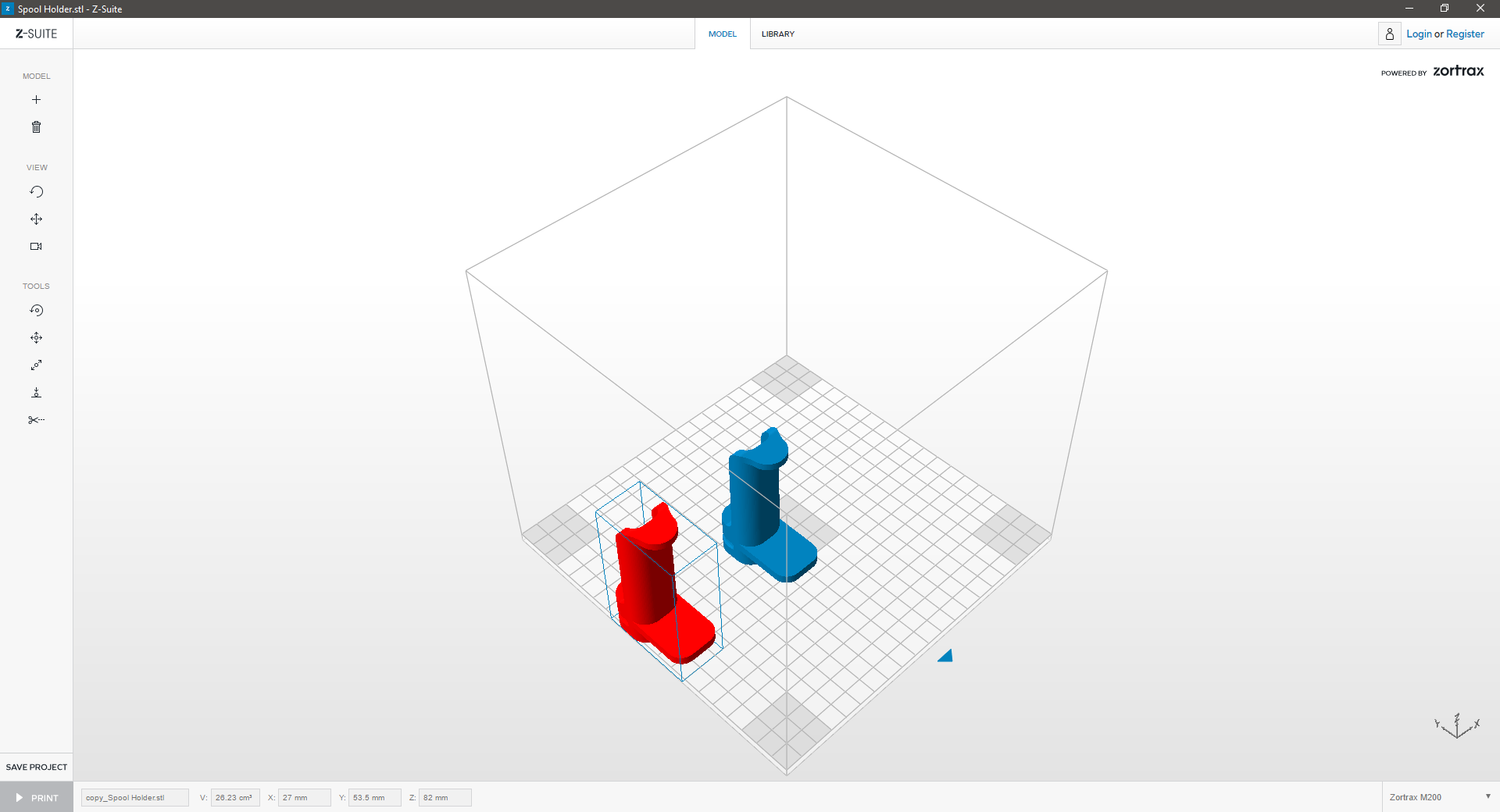
Task: Open the Register link
Action: [1465, 34]
